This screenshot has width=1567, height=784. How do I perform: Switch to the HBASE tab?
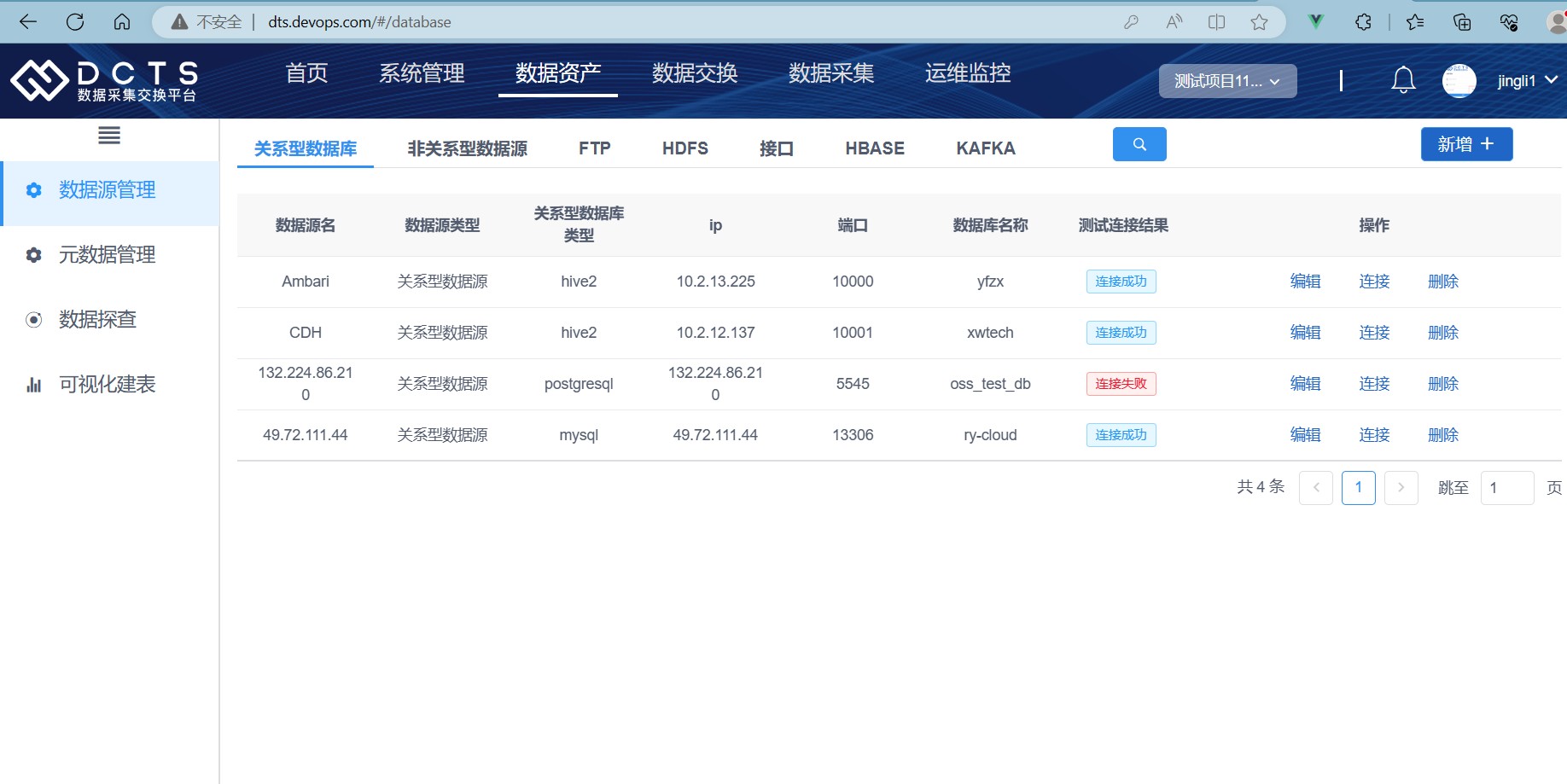[x=875, y=148]
